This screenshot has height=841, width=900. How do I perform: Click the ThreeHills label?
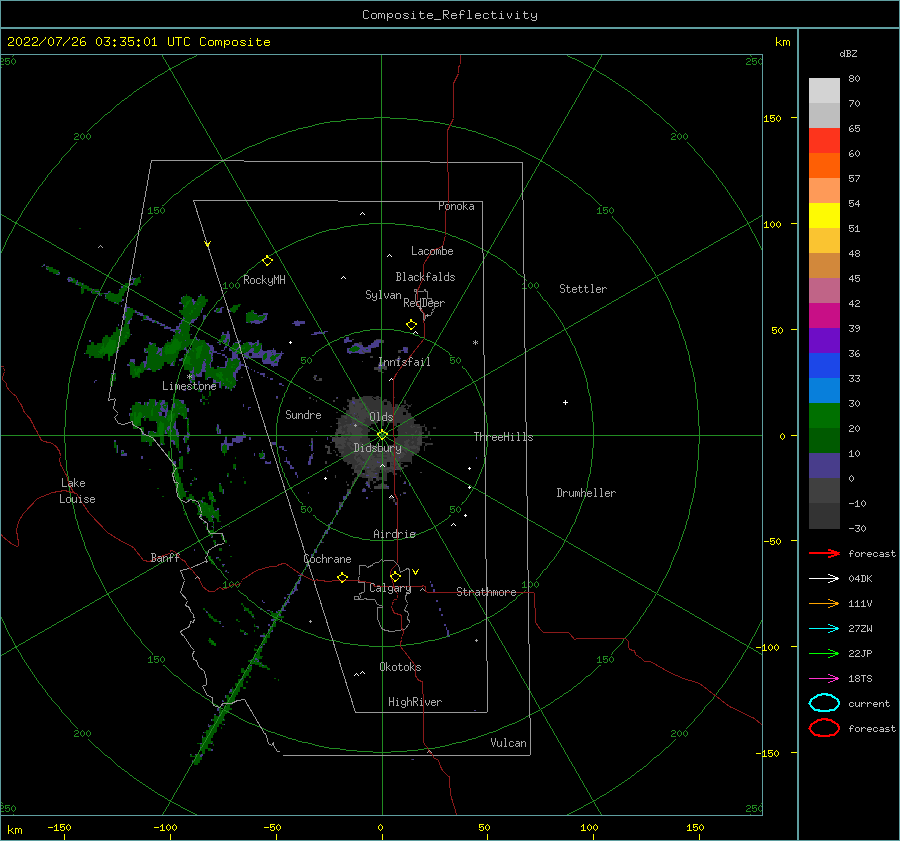[503, 437]
